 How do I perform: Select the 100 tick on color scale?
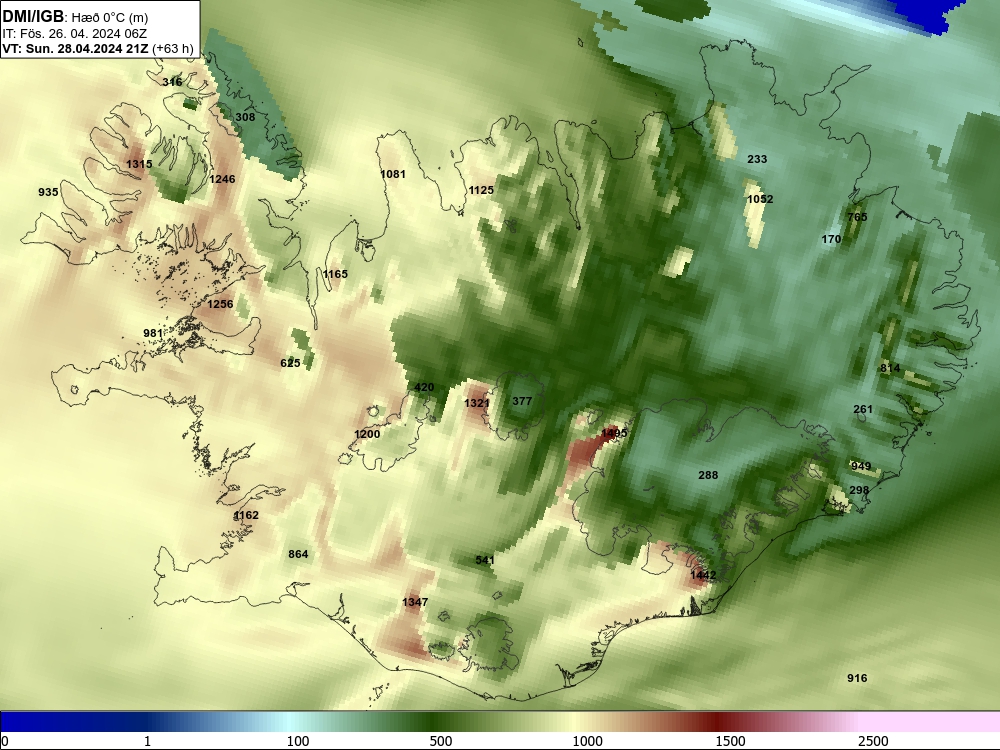point(298,741)
